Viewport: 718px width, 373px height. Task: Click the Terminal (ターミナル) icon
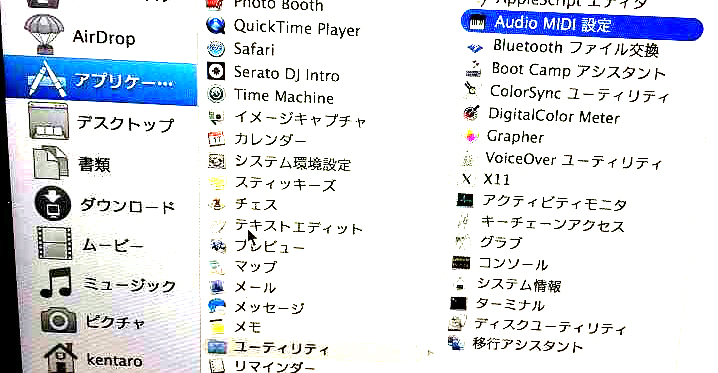coord(458,303)
